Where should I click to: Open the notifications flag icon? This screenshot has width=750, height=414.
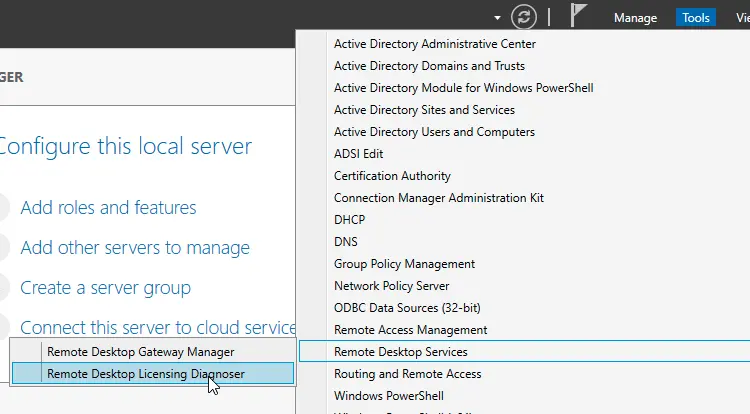[579, 17]
